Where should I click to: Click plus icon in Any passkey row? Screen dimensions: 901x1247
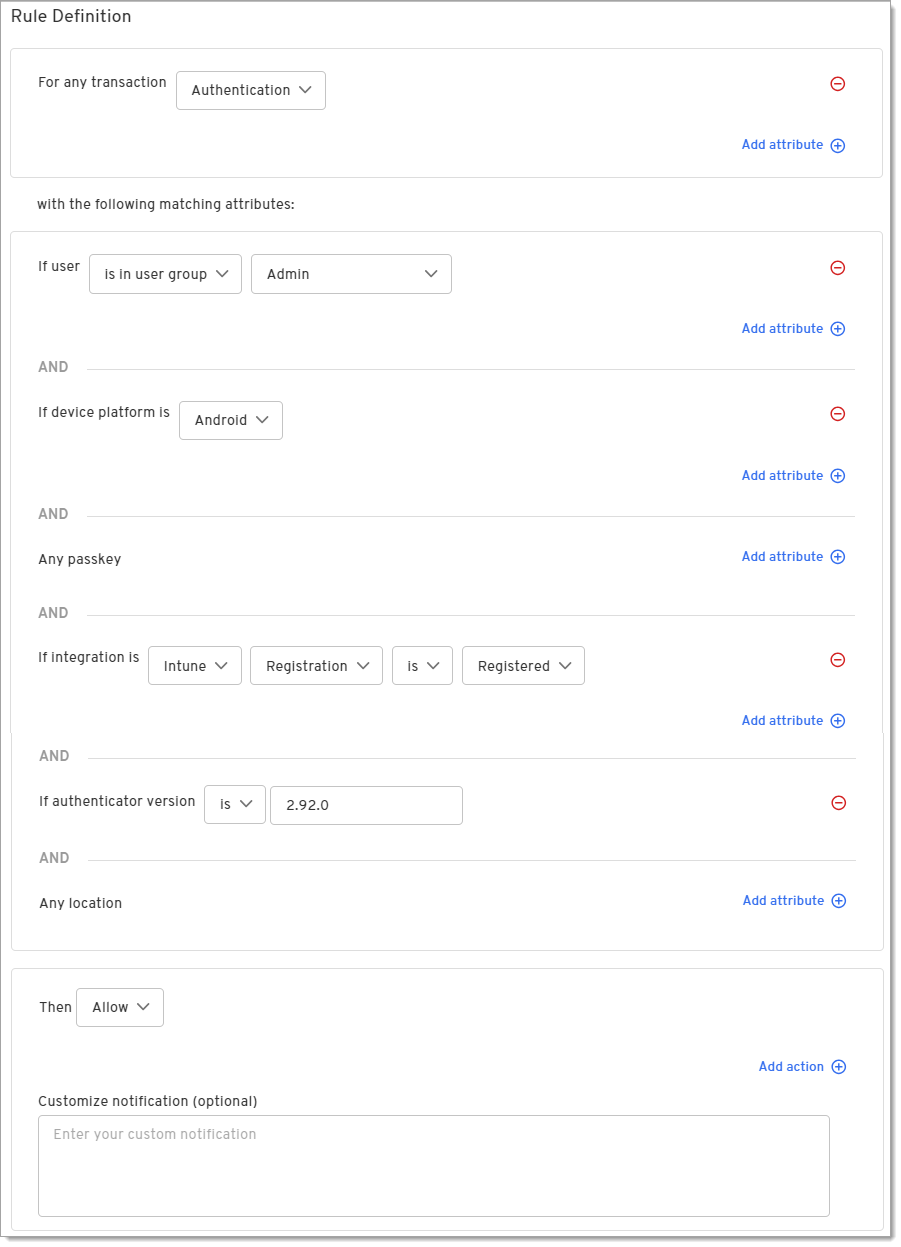point(838,557)
